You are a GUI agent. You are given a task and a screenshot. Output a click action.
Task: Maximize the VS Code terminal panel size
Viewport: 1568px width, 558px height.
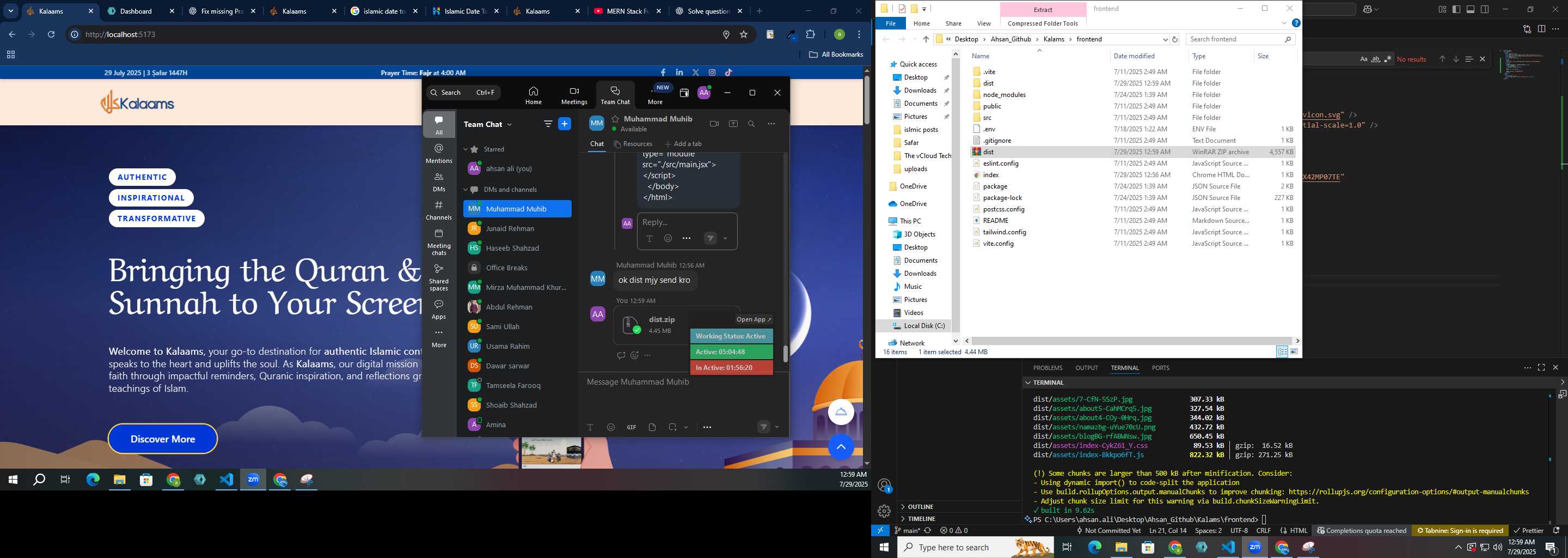(1541, 368)
